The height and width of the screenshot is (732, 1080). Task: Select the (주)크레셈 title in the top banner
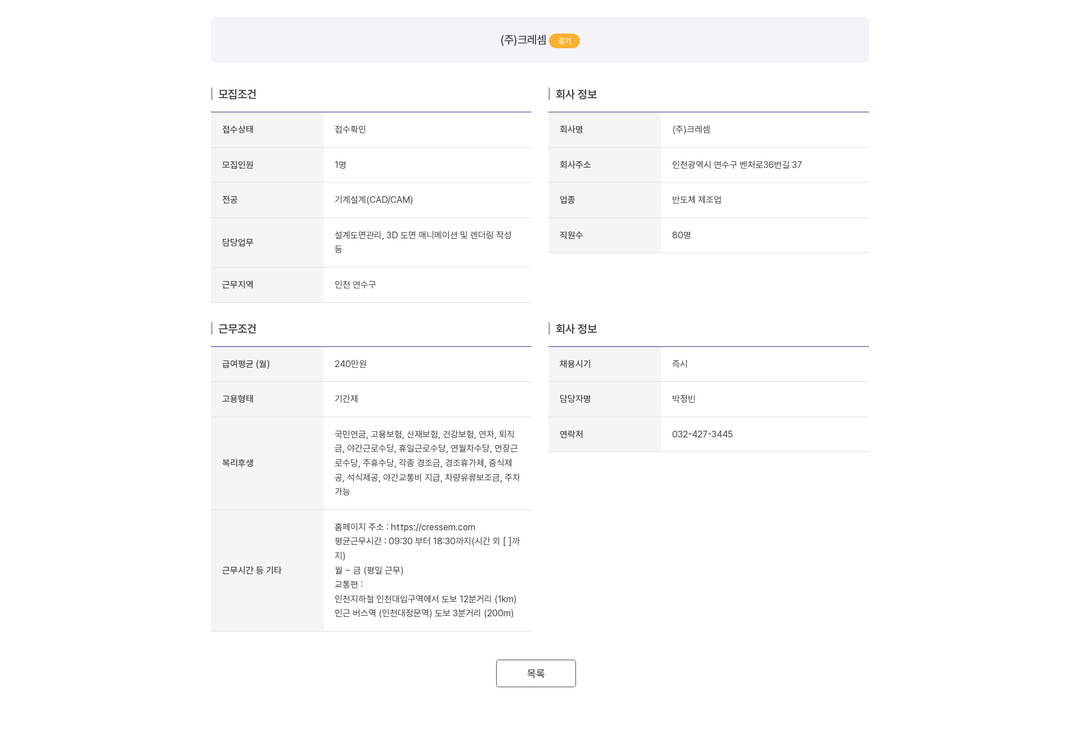tap(523, 40)
